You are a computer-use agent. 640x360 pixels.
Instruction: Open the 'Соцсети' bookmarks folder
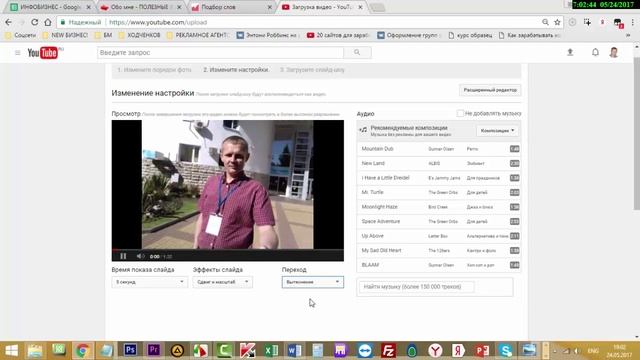click(20, 36)
